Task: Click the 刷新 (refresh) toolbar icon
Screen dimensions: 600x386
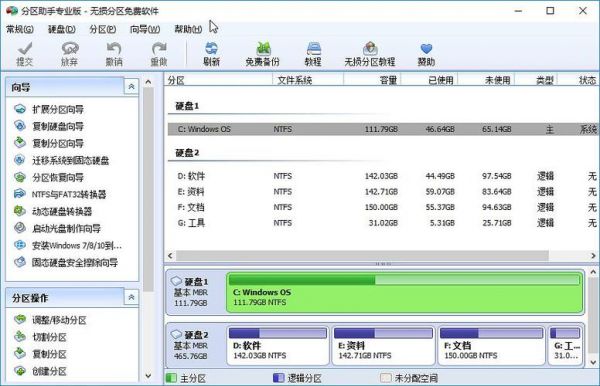Action: [211, 54]
